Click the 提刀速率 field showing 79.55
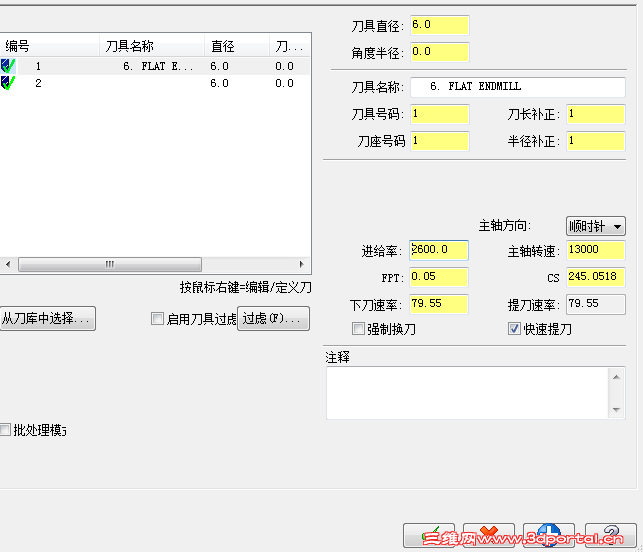The width and height of the screenshot is (643, 552). [x=595, y=304]
